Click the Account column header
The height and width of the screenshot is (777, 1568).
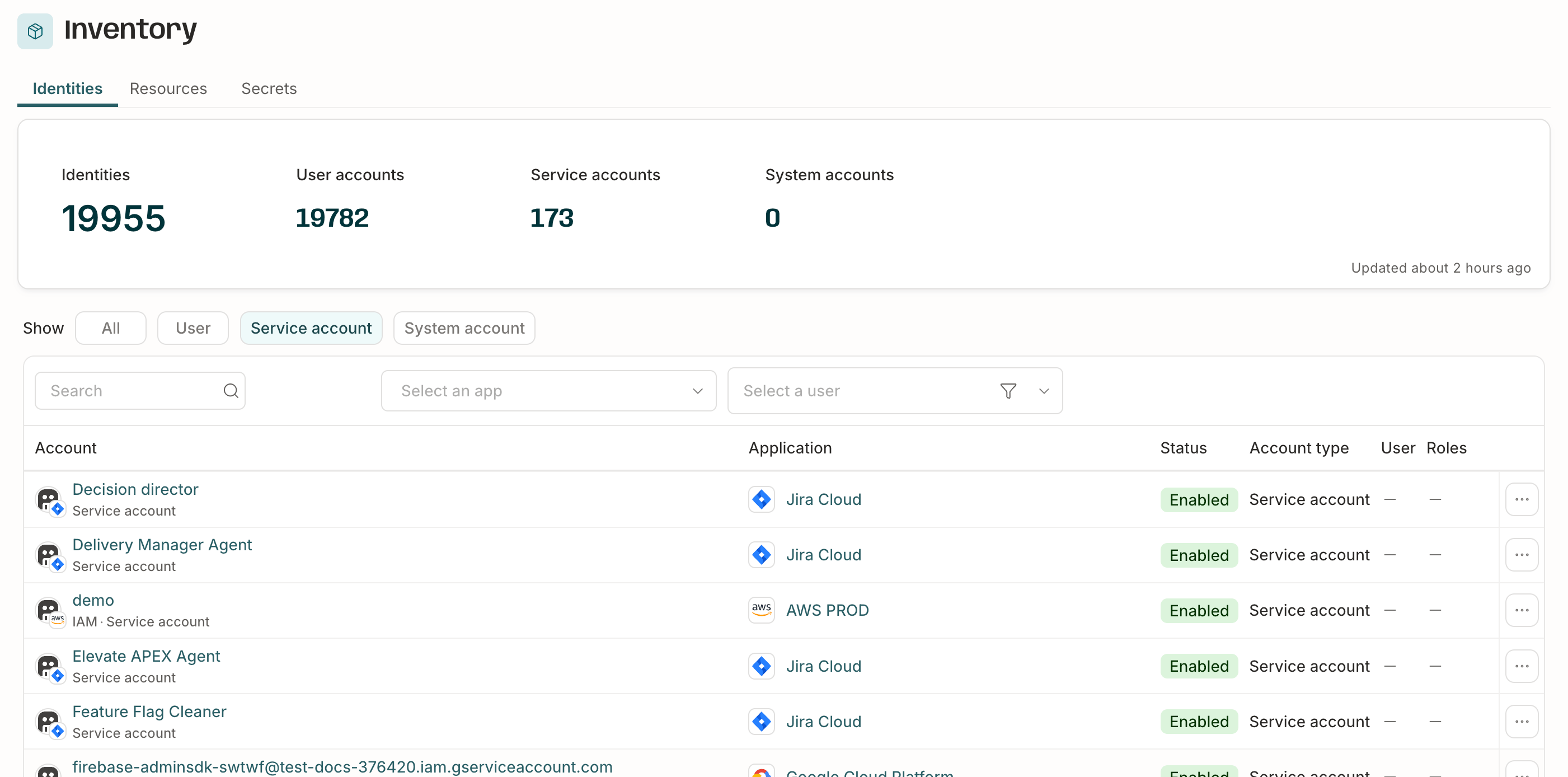(x=65, y=448)
